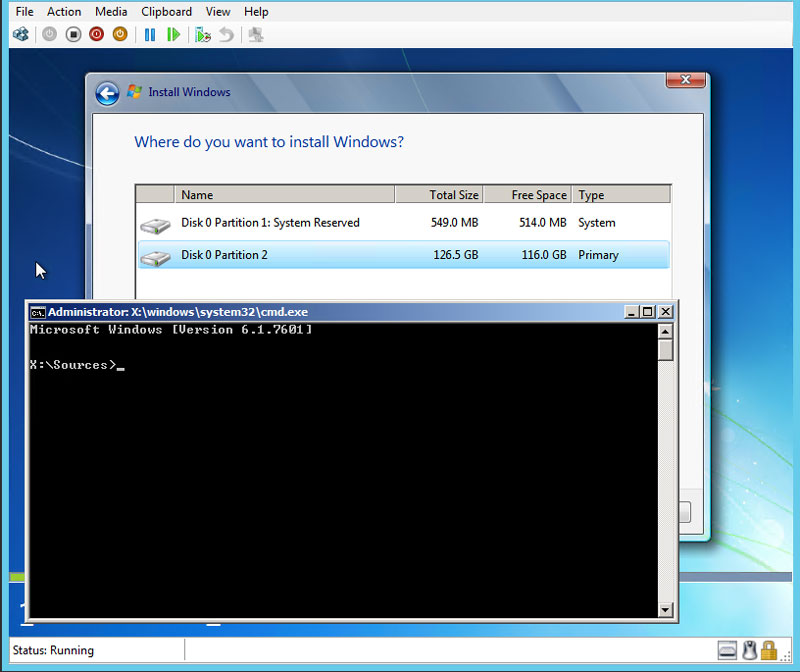This screenshot has width=800, height=672.
Task: Click the mouse status bar icon
Action: tap(749, 650)
